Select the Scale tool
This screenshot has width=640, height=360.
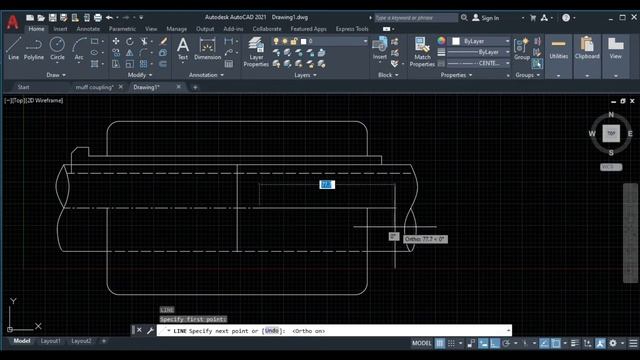coord(129,64)
